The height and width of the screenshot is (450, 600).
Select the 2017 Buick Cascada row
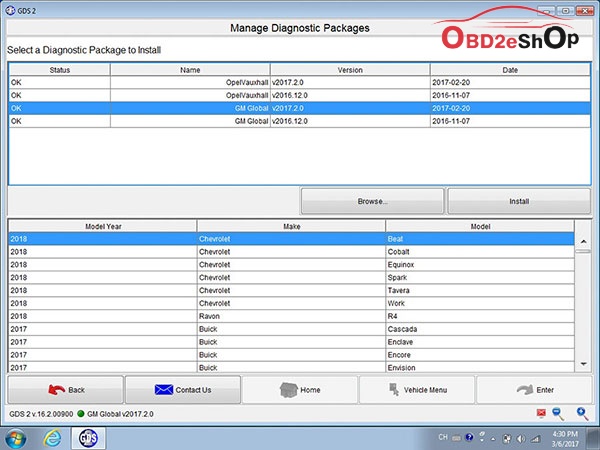[291, 329]
